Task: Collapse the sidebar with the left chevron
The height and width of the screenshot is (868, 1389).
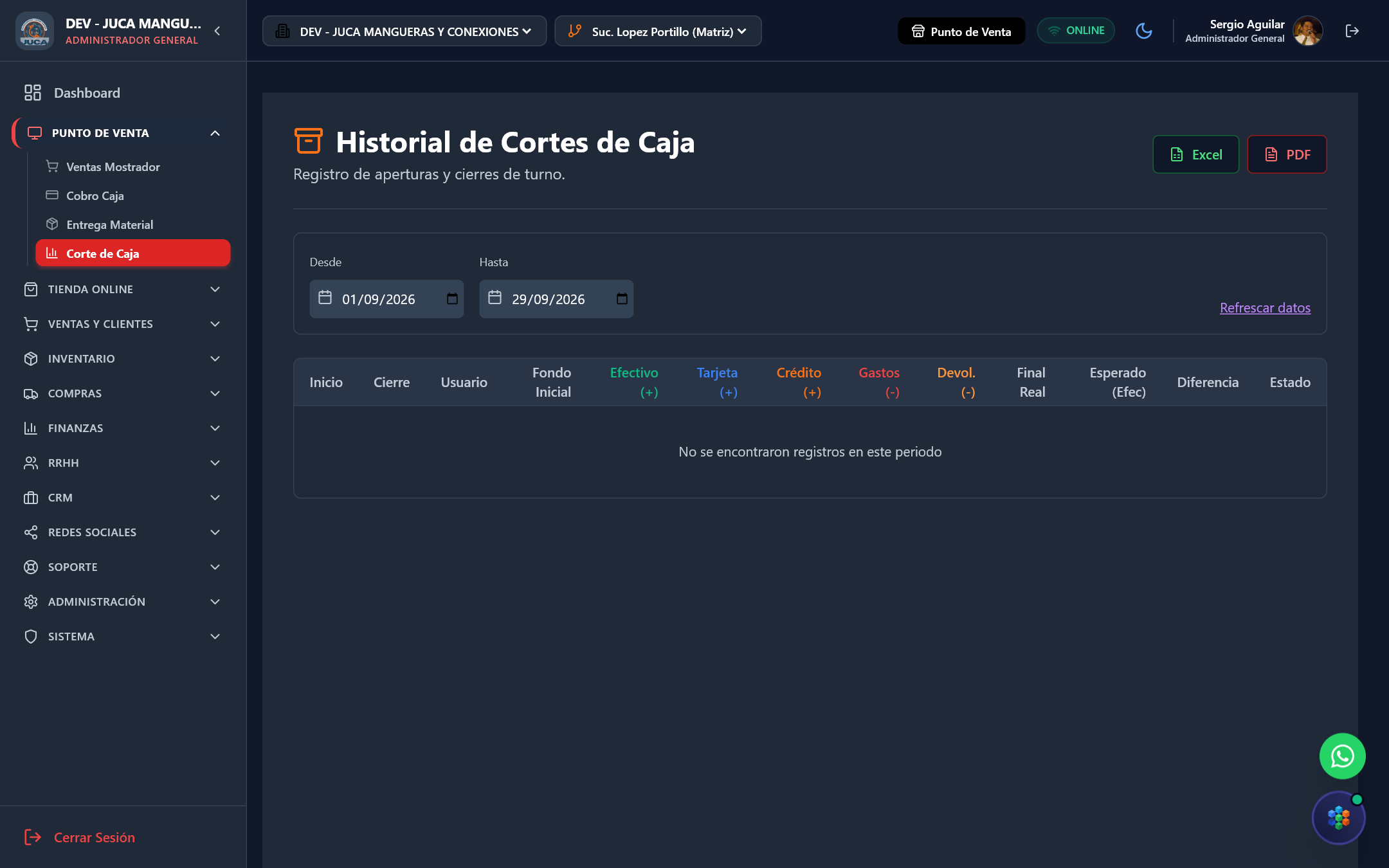Action: 217,31
